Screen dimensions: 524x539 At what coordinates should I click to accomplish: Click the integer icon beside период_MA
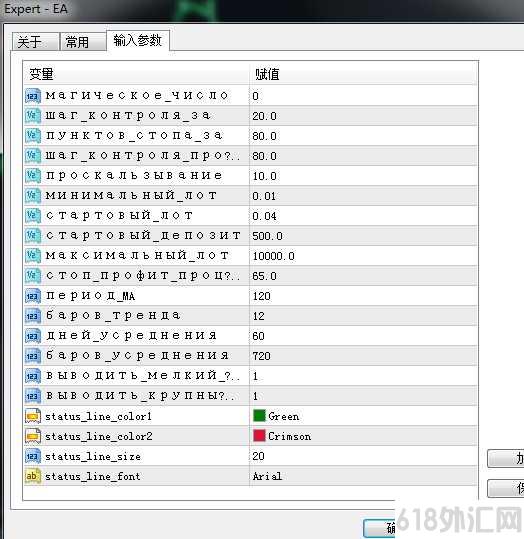(33, 296)
